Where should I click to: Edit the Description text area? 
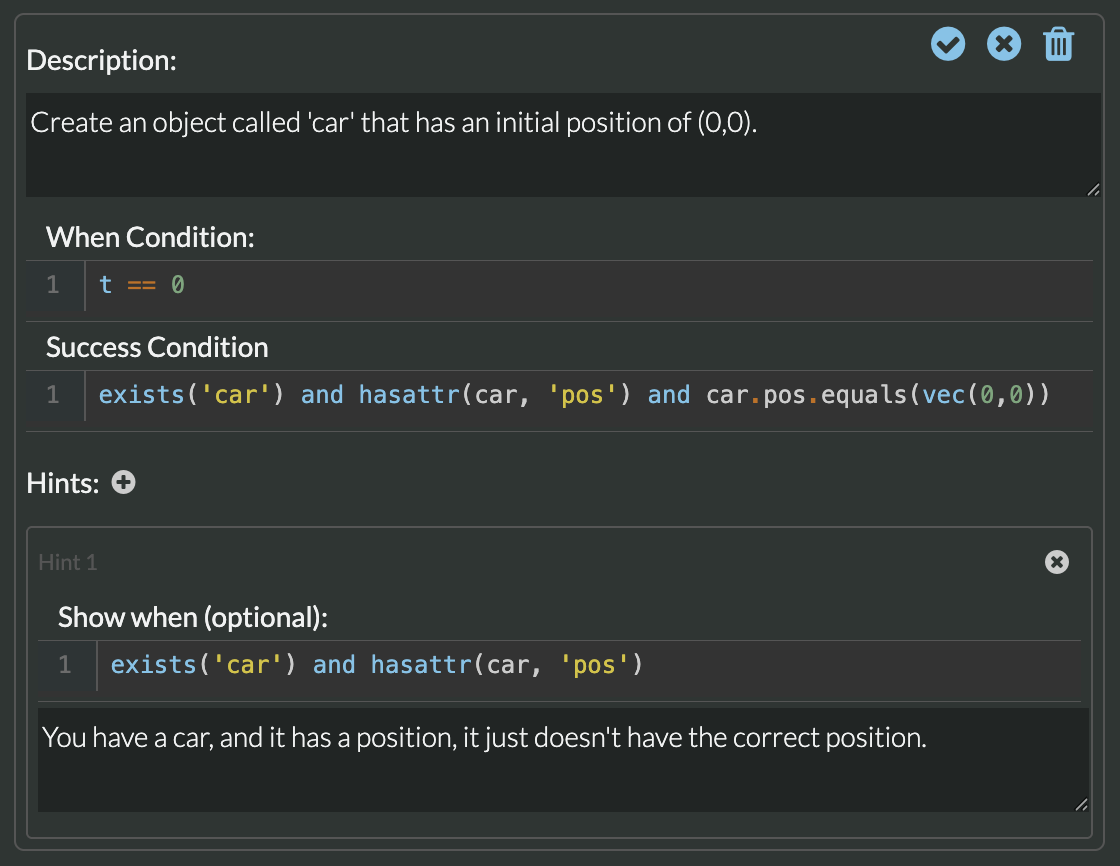pyautogui.click(x=563, y=145)
